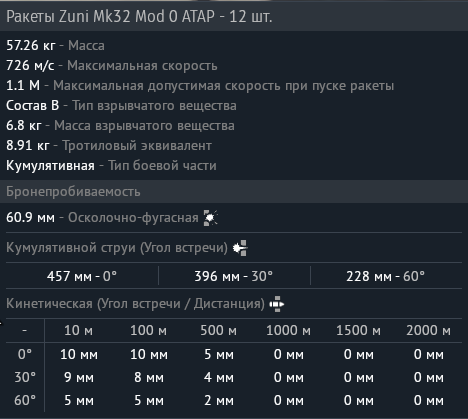Image resolution: width=468 pixels, height=419 pixels.
Task: Click 'Кинетическая (Угол встречи / Дистанция)' heading
Action: (135, 304)
